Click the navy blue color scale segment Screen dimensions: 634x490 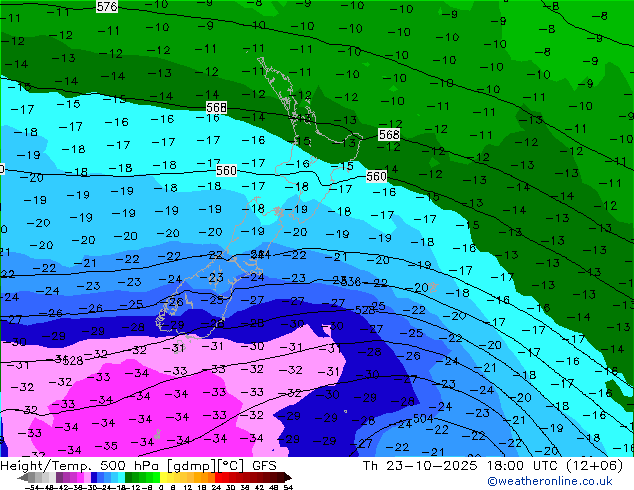[x=94, y=477]
